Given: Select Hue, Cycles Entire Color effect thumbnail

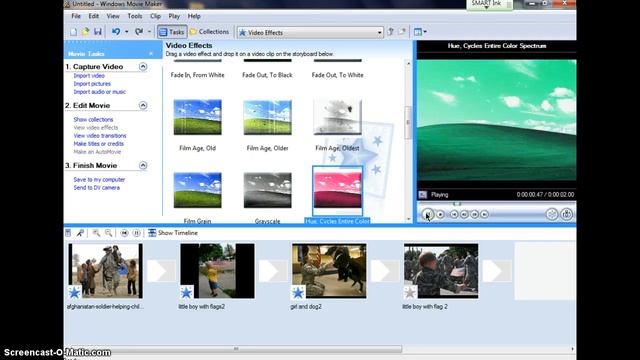Looking at the screenshot, I should 338,191.
